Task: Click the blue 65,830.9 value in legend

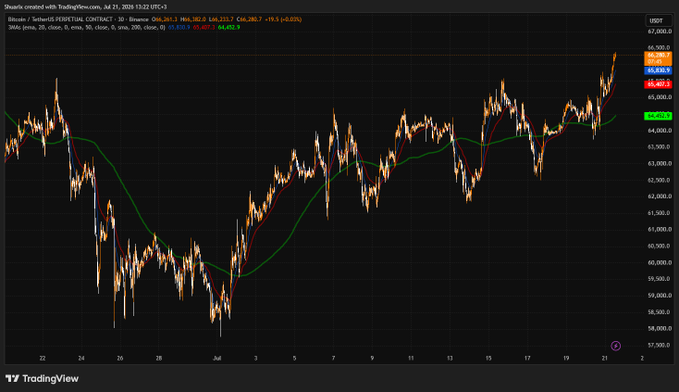Action: click(179, 27)
